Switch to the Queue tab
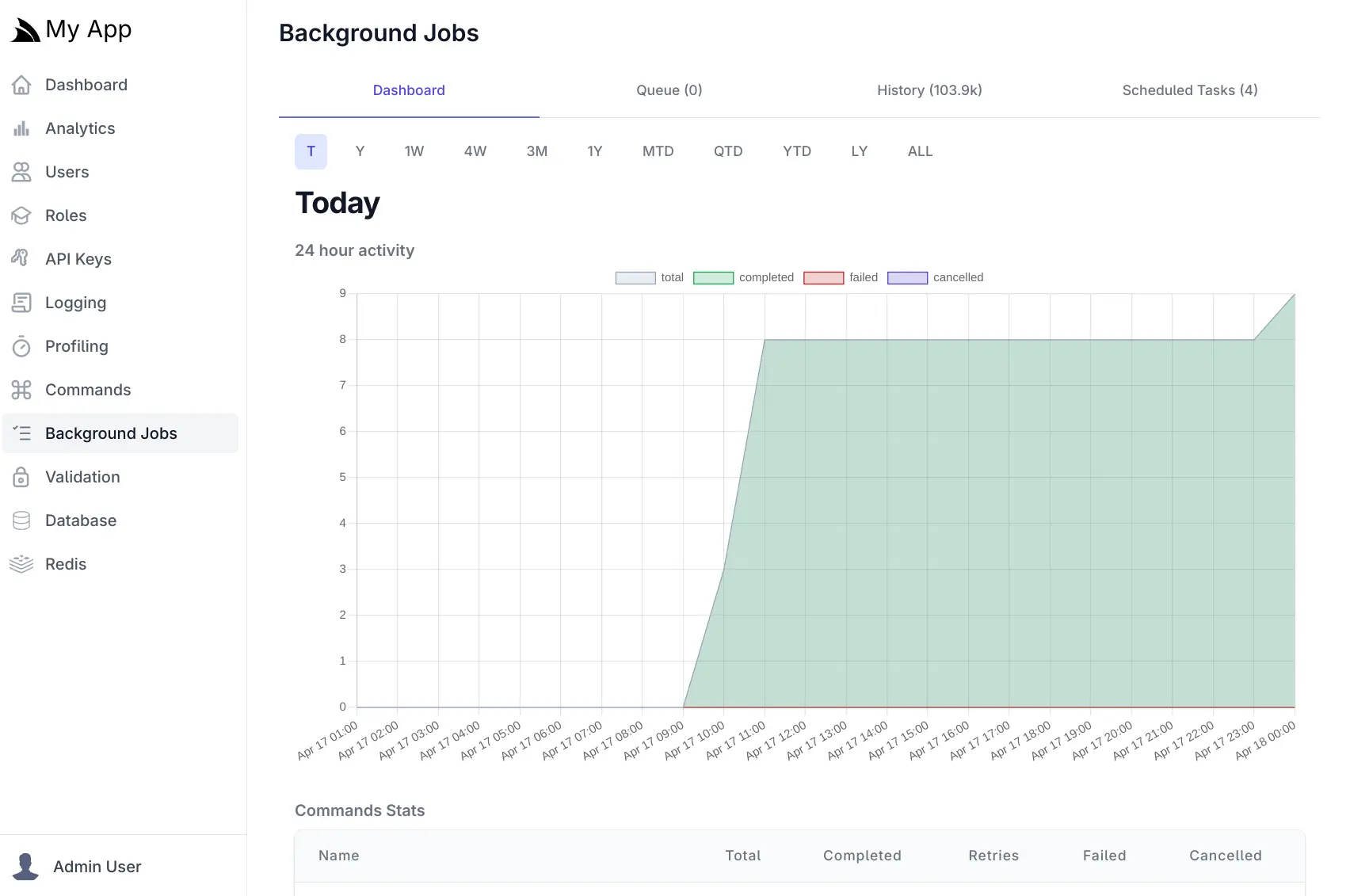The image size is (1350, 896). (x=668, y=90)
